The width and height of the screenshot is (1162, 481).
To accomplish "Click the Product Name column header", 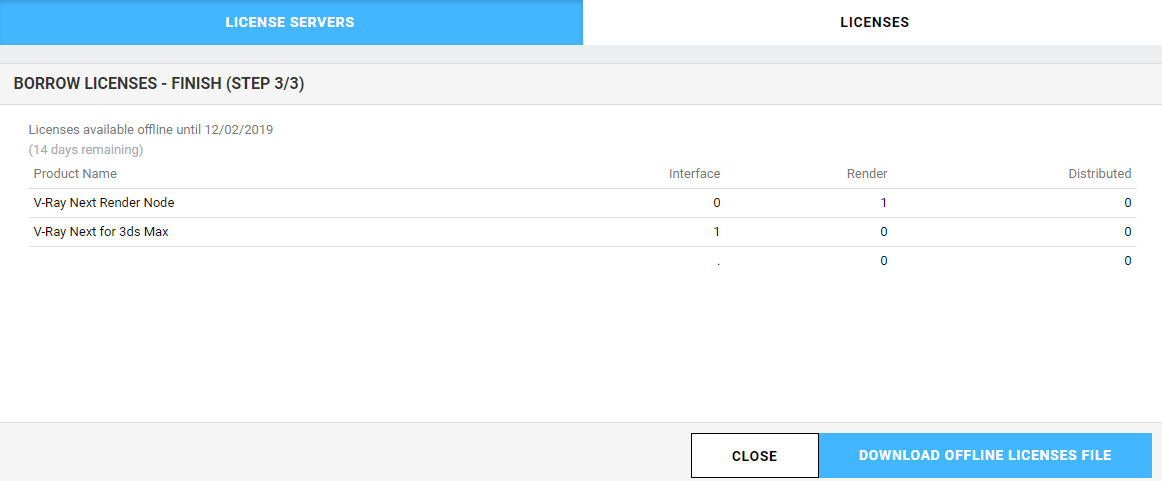I will pos(76,173).
